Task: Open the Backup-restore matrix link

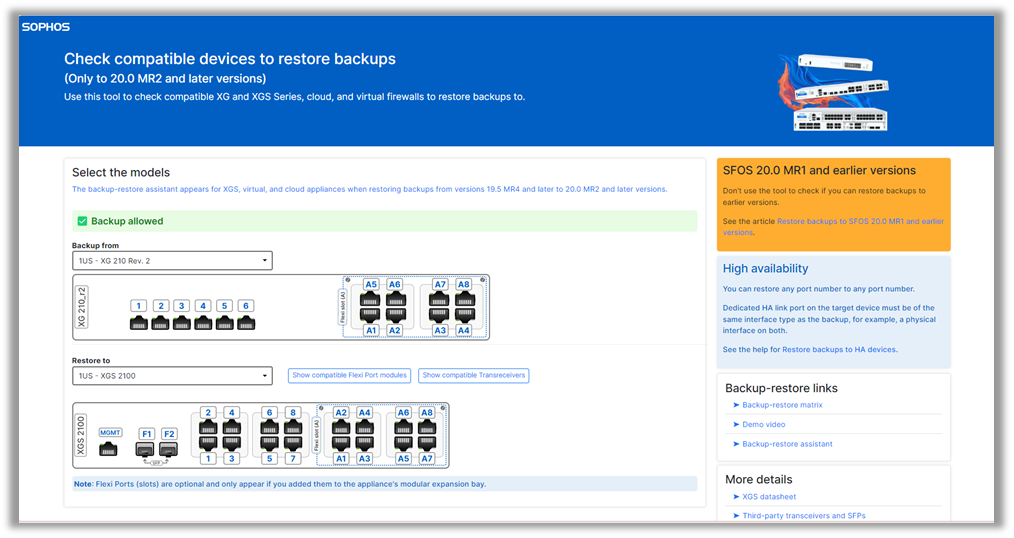Action: tap(782, 405)
